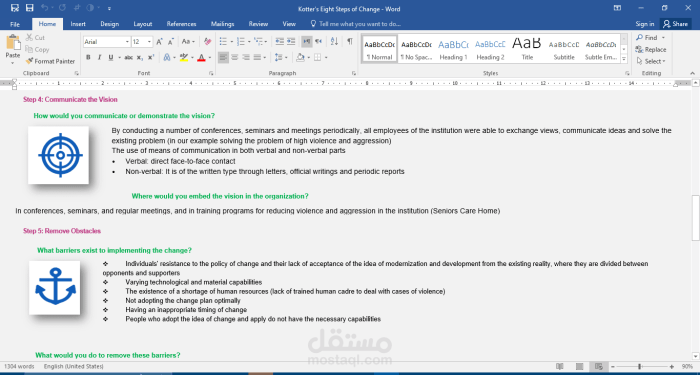Switch to the Insert tab
Image resolution: width=700 pixels, height=375 pixels.
[78, 24]
